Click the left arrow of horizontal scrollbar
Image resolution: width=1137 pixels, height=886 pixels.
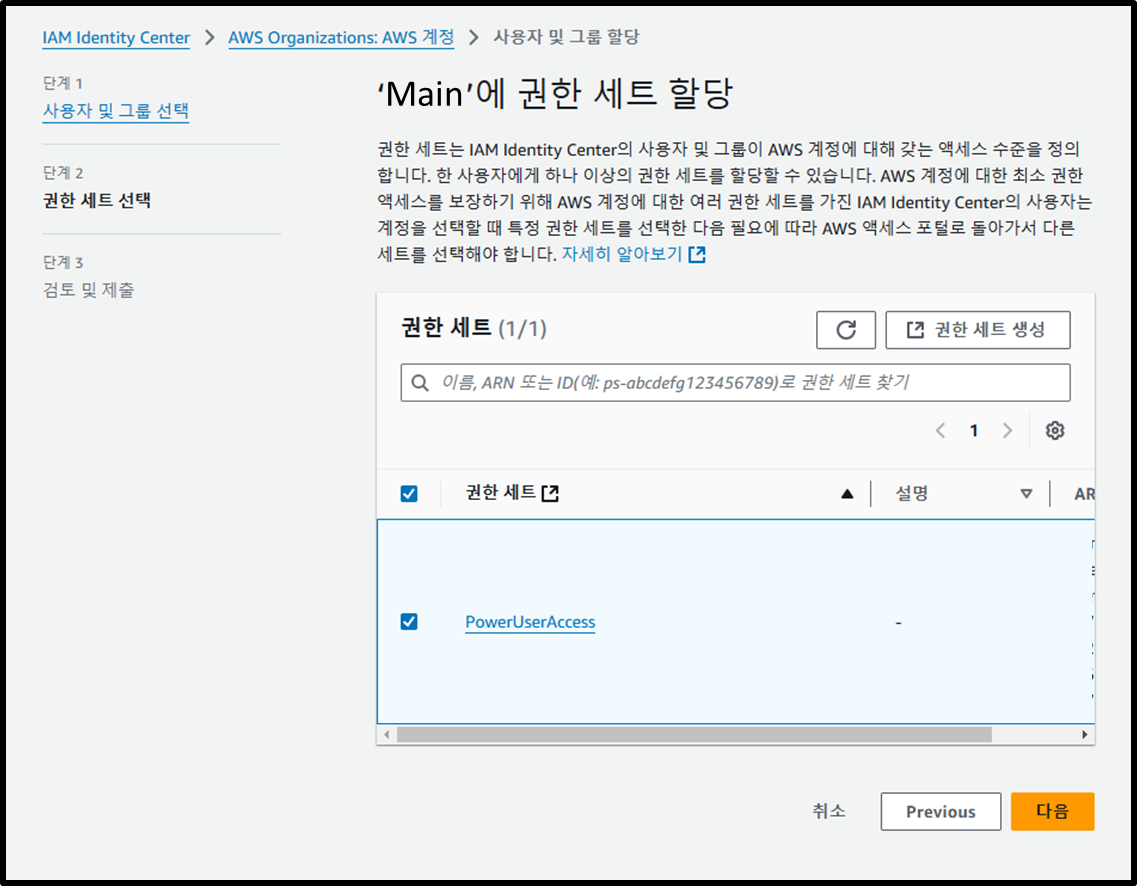click(x=386, y=734)
